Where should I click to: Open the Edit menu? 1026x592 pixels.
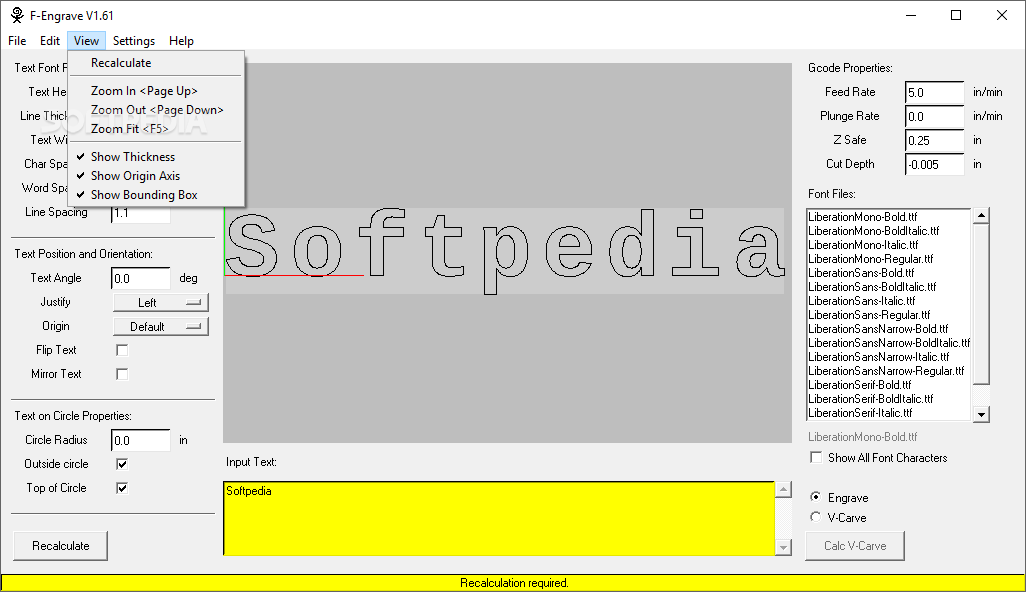pos(50,41)
